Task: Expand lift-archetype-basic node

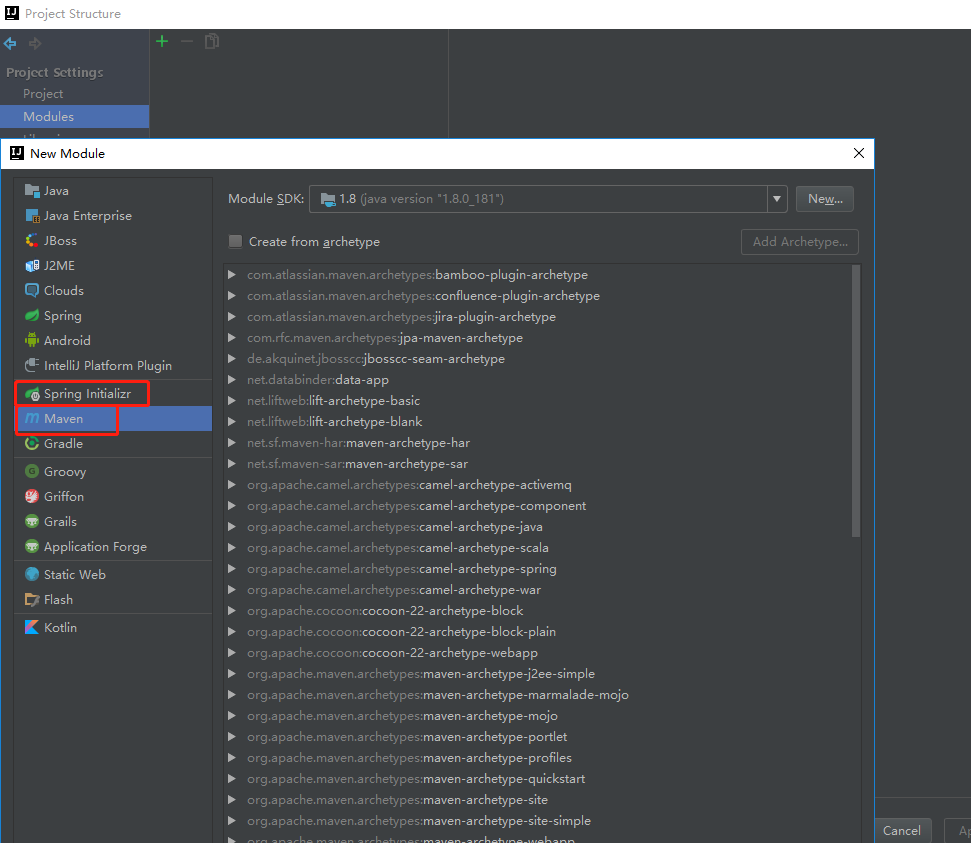Action: point(232,401)
